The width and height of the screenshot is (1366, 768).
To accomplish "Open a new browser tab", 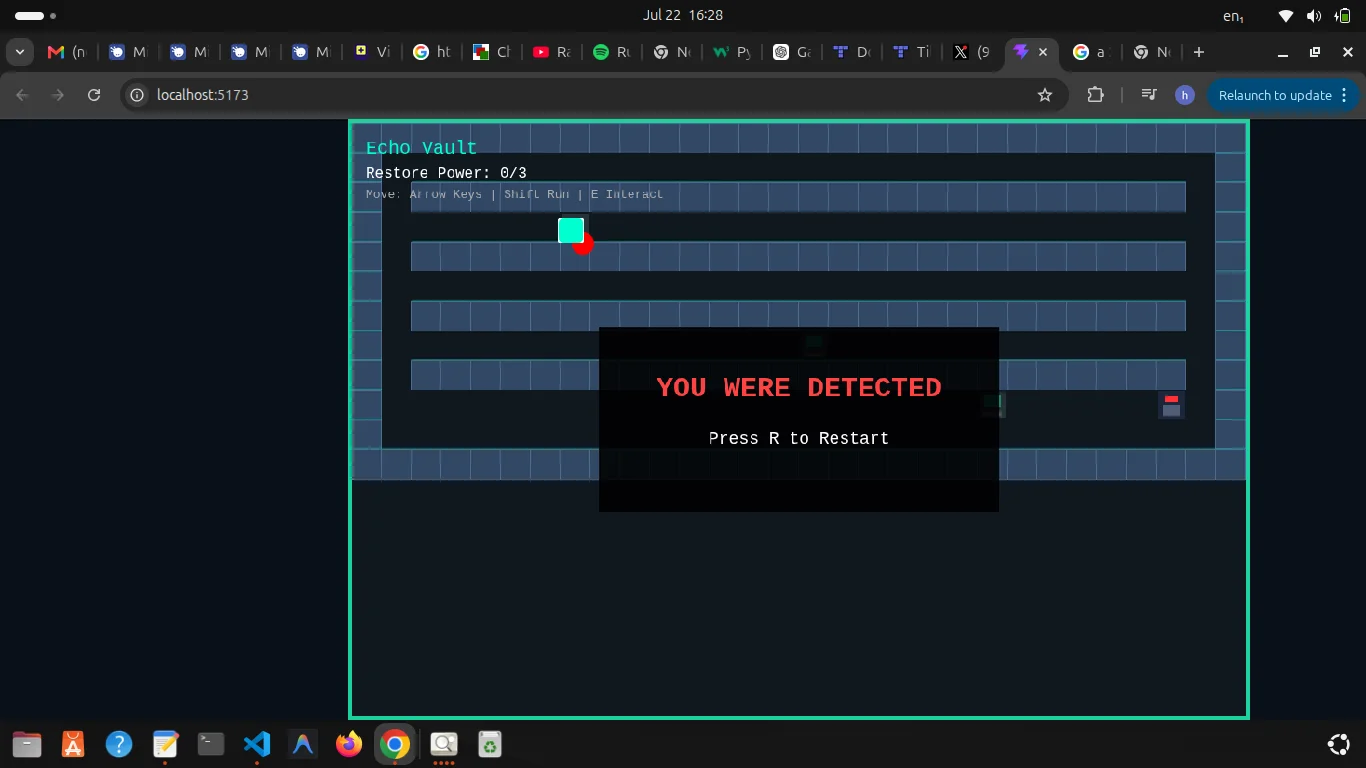I will click(x=1199, y=52).
